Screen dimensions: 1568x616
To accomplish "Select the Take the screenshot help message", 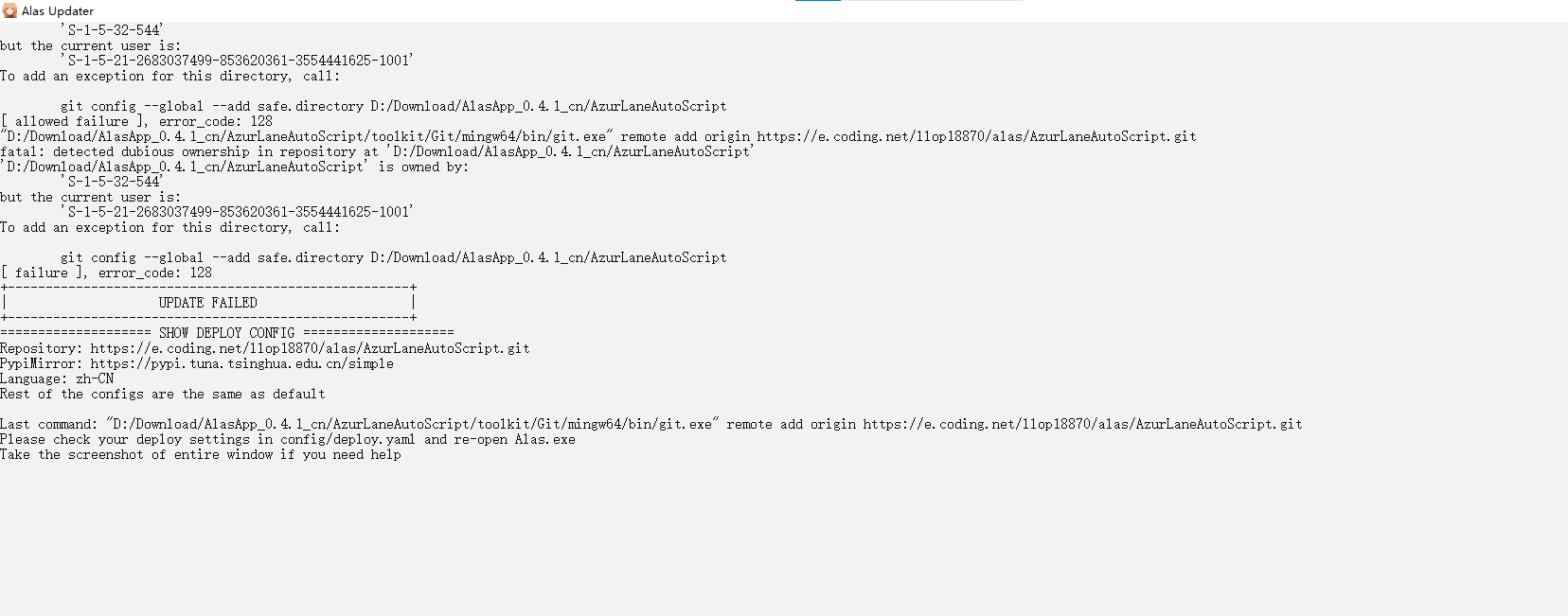I will click(x=201, y=454).
